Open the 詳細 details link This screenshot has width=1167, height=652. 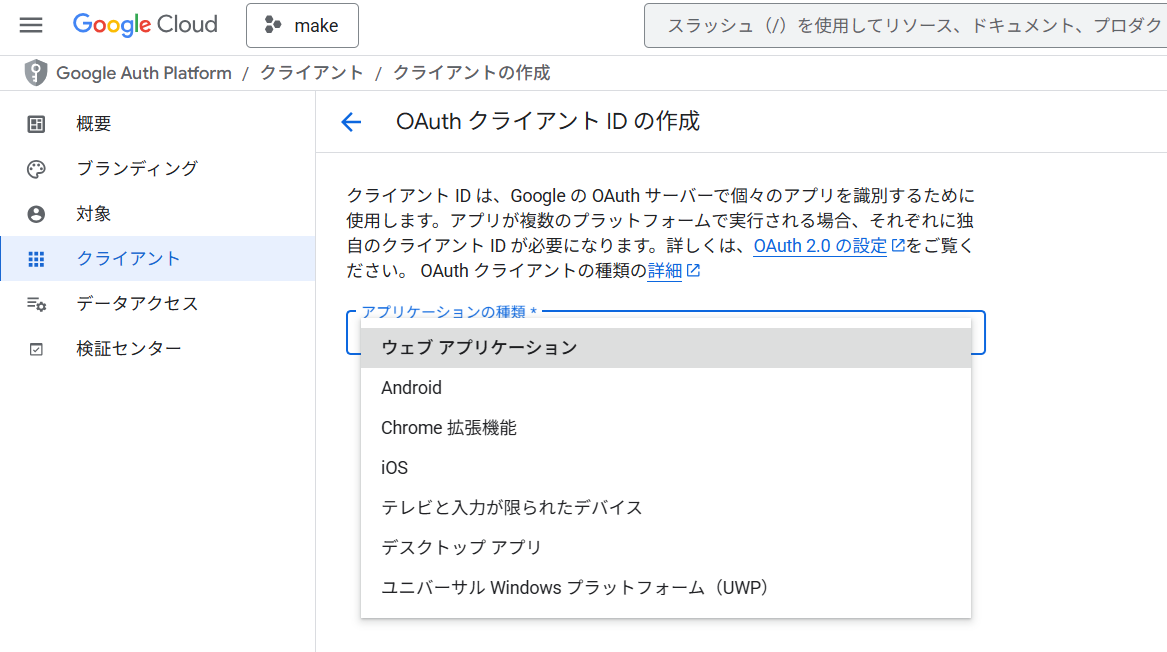(665, 271)
